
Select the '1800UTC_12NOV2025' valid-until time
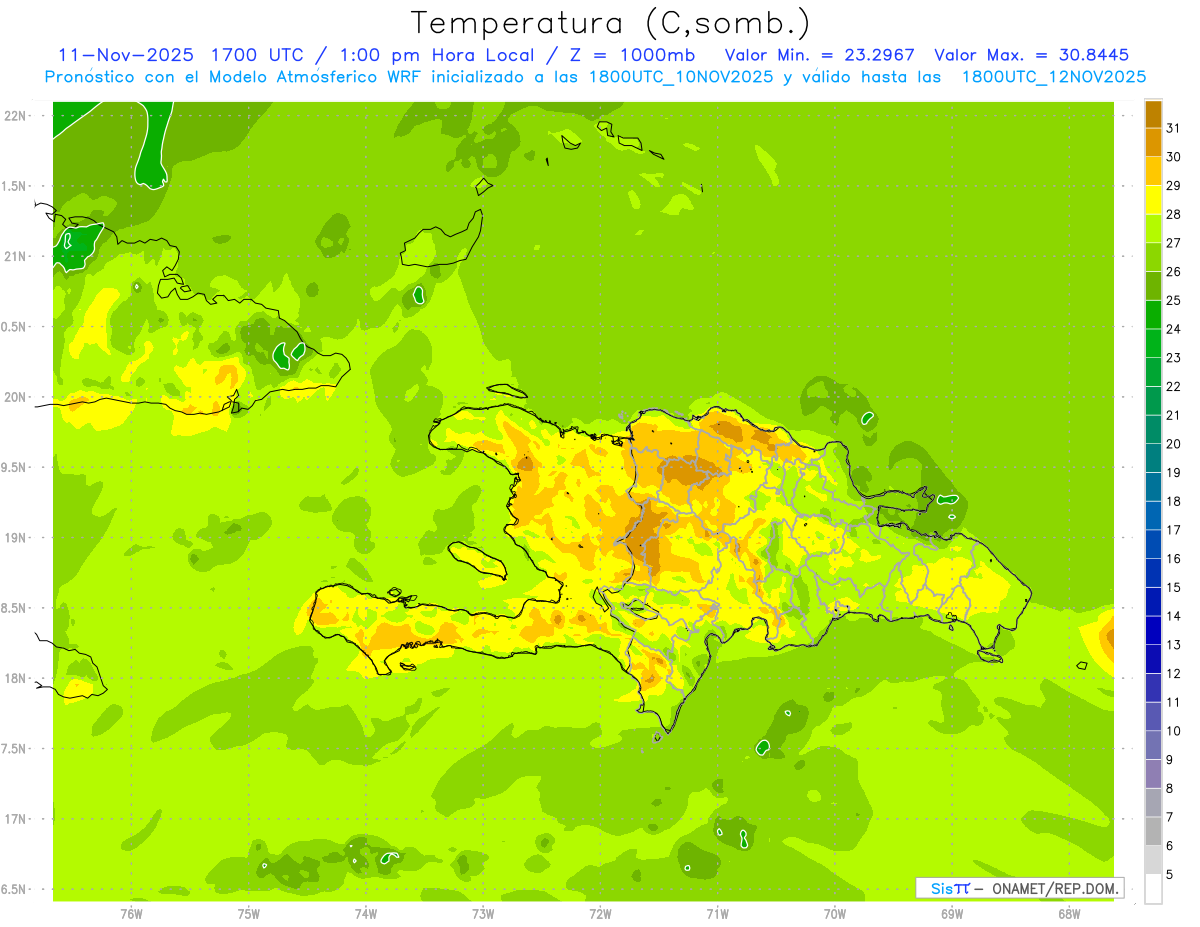1054,77
